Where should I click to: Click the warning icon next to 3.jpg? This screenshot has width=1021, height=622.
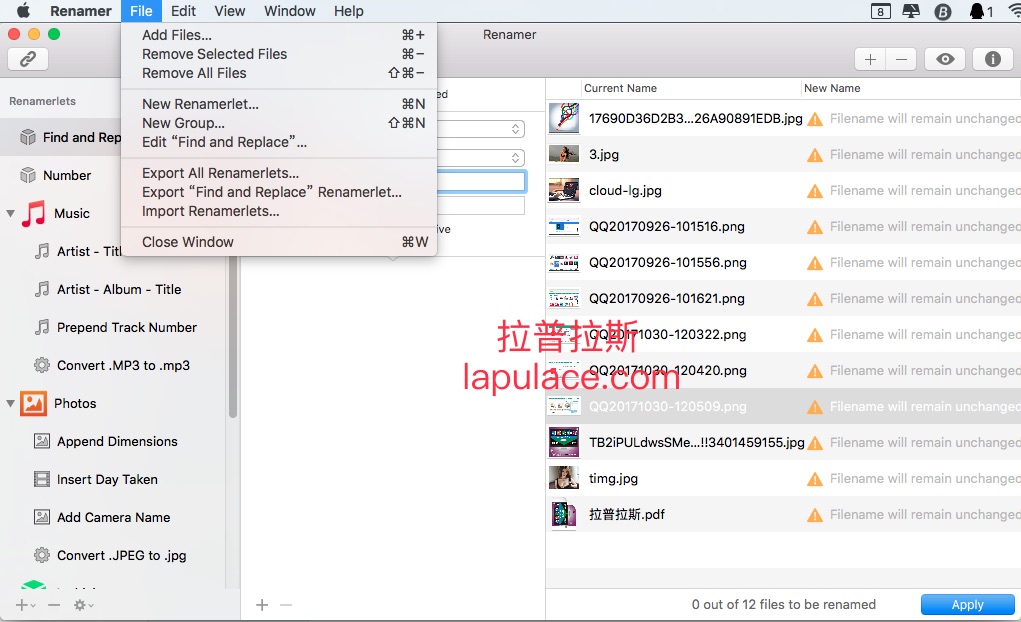[815, 155]
